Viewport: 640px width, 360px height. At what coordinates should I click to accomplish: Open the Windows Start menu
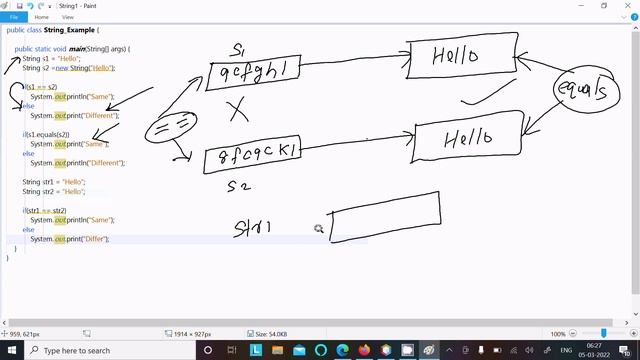(x=11, y=350)
